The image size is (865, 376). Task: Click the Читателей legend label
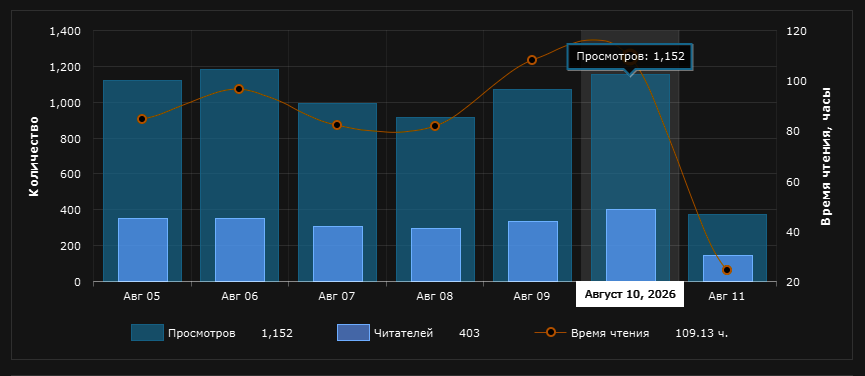click(x=403, y=333)
